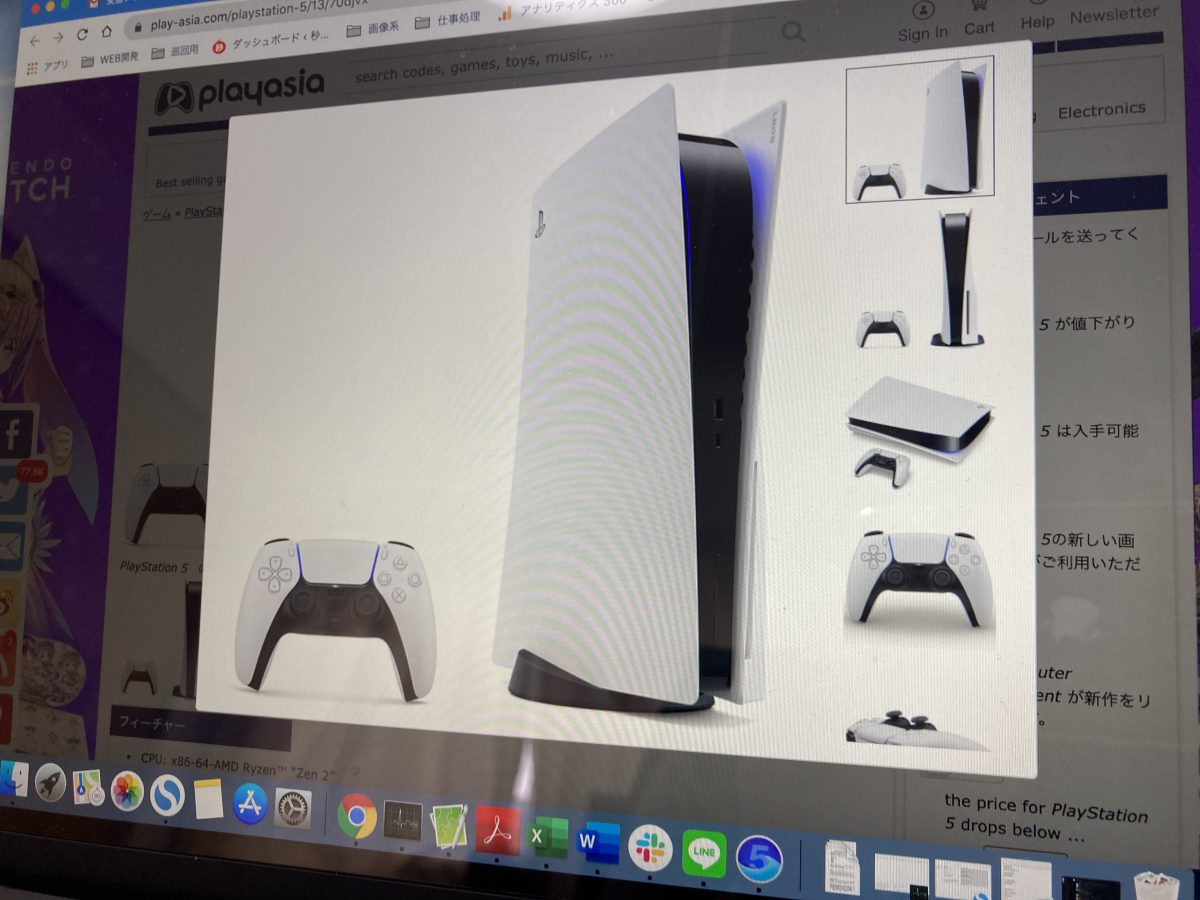The image size is (1200, 900).
Task: Open the WEB開発 bookmark folder
Action: pyautogui.click(x=109, y=58)
